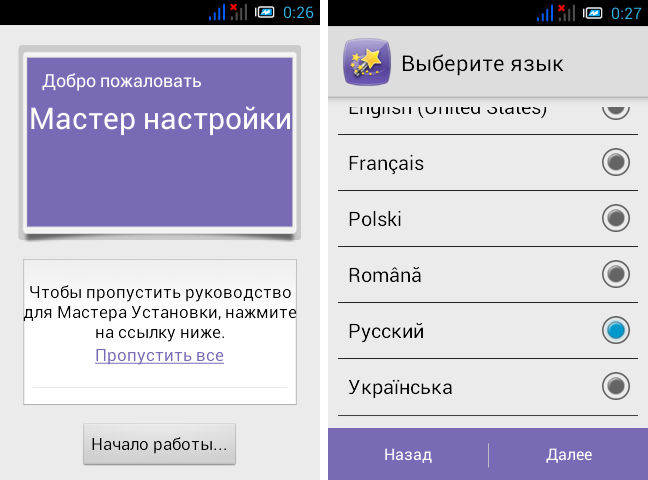The width and height of the screenshot is (648, 480).
Task: Tap the 0:27 clock in the status bar
Action: pyautogui.click(x=626, y=13)
